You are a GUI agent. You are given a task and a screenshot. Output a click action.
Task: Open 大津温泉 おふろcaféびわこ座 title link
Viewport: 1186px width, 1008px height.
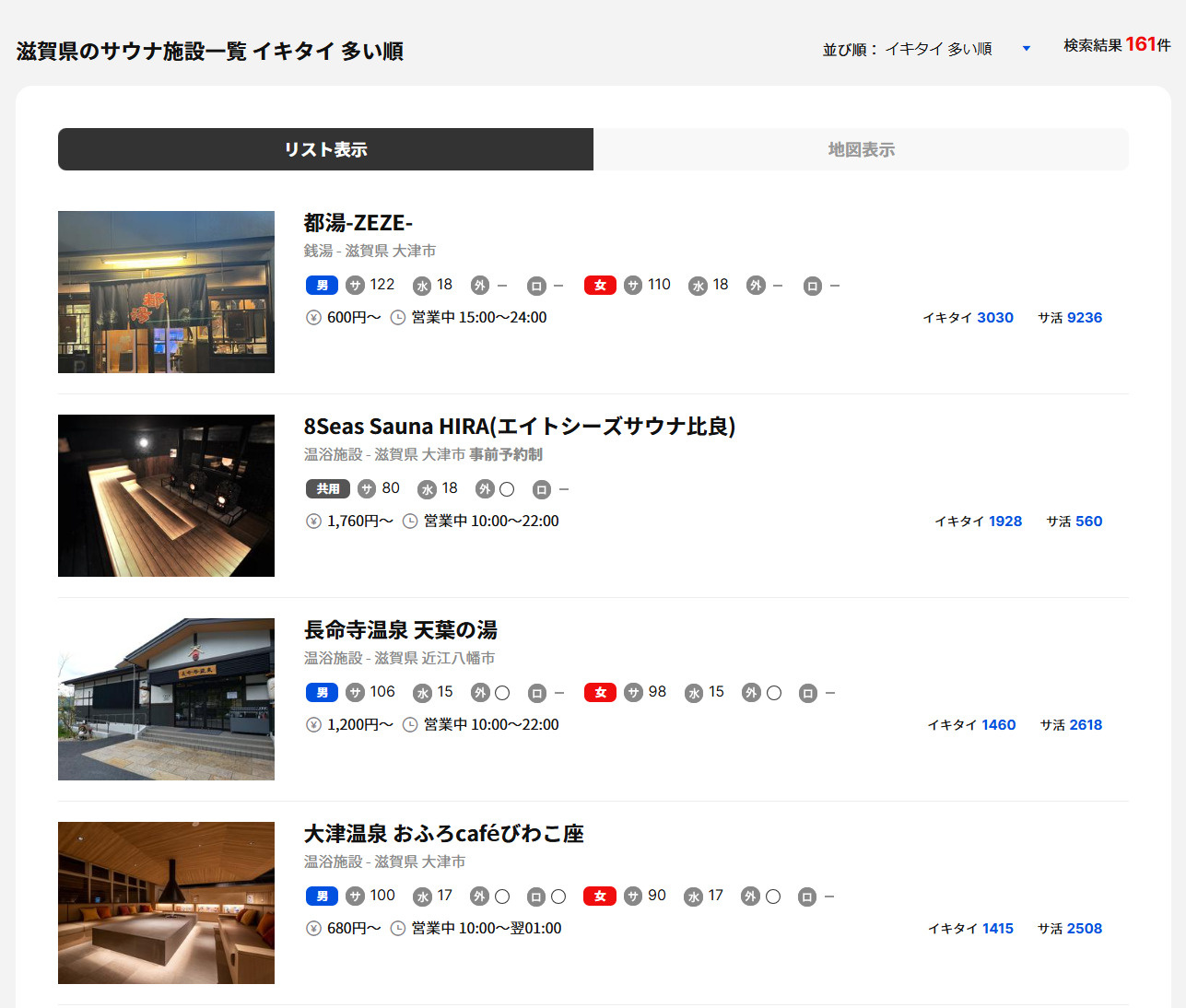pyautogui.click(x=443, y=834)
